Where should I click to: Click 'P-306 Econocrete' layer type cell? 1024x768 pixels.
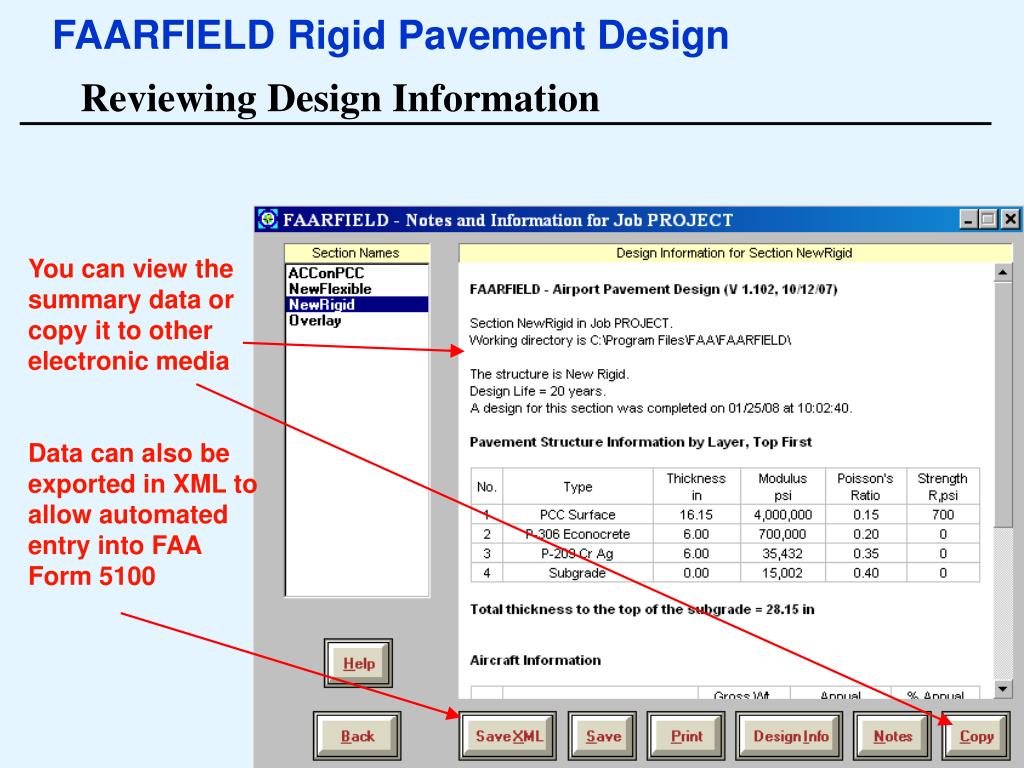[x=577, y=534]
